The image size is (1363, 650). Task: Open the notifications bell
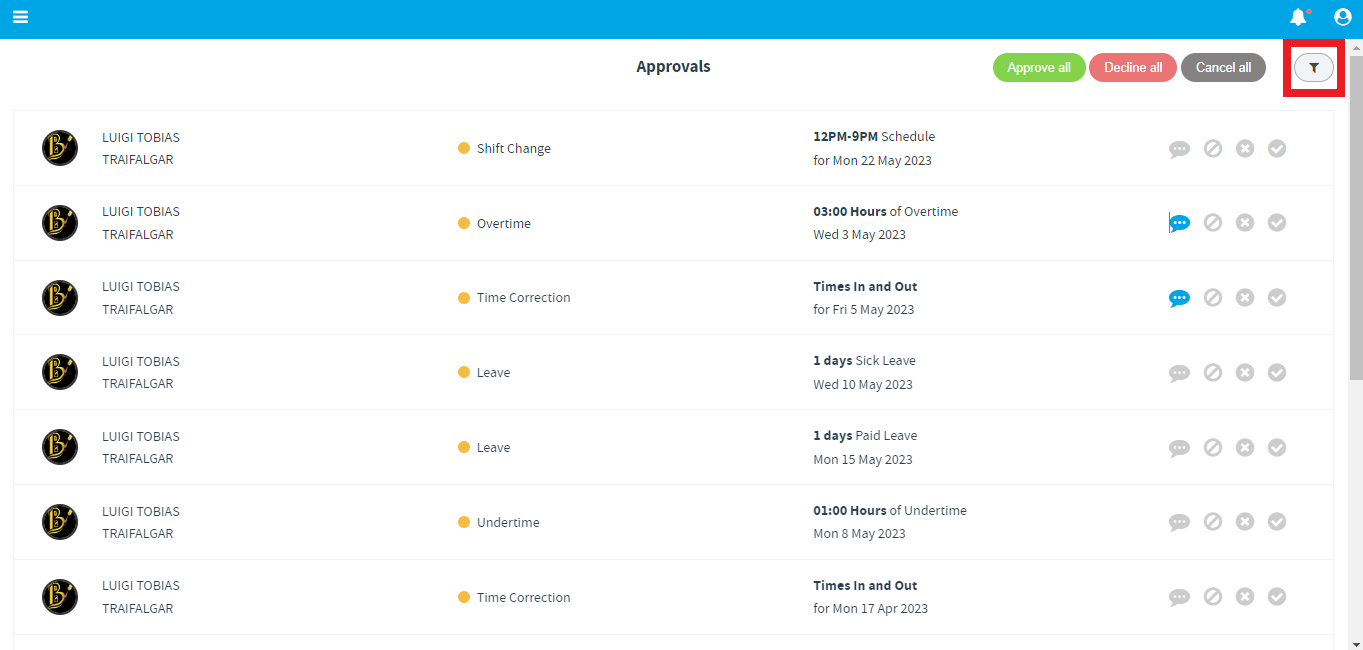pos(1298,17)
